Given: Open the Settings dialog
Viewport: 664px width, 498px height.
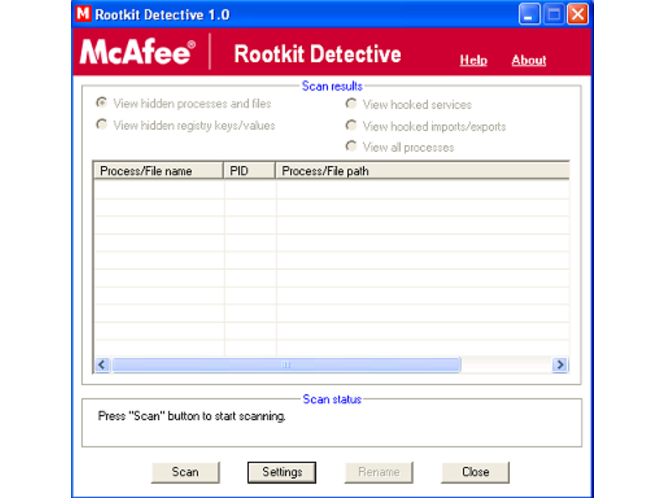Looking at the screenshot, I should 282,472.
